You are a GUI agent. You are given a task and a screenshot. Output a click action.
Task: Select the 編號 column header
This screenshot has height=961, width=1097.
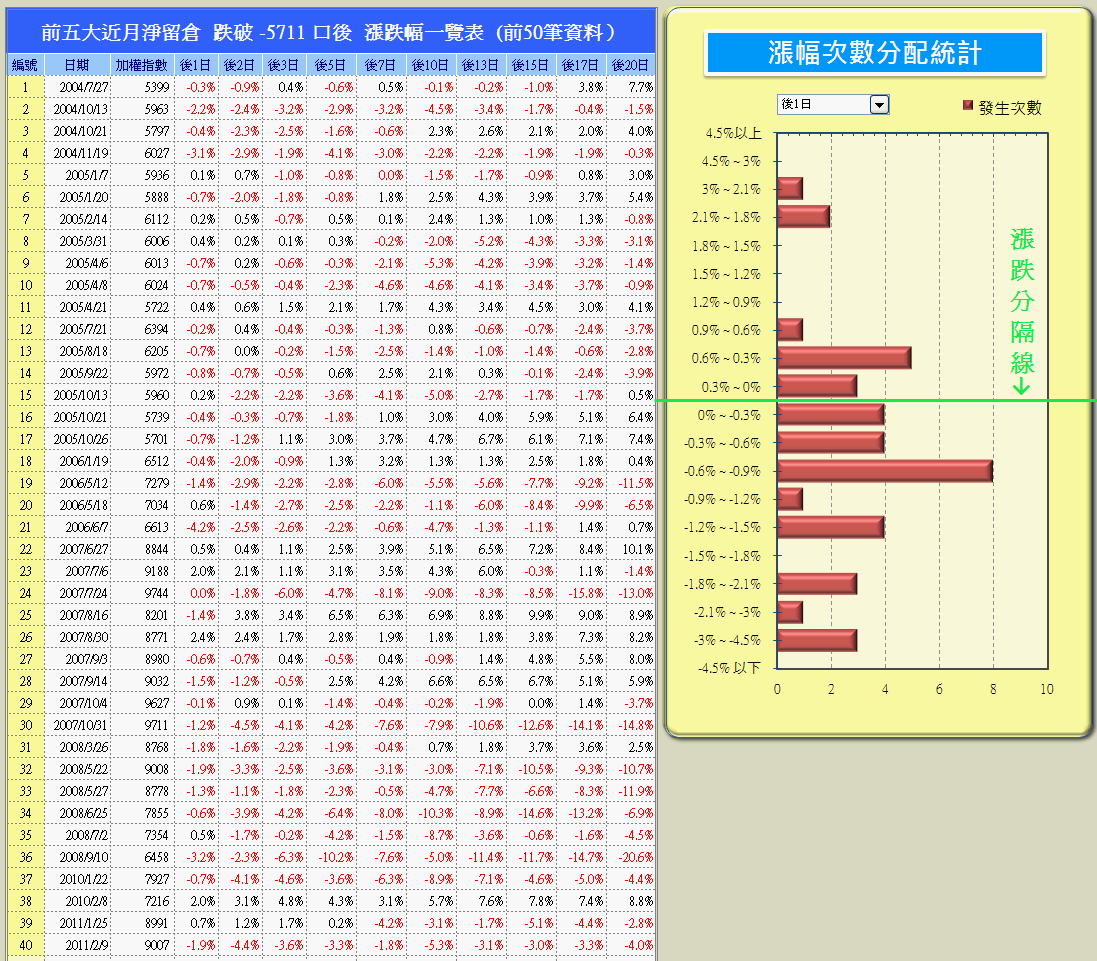point(25,65)
